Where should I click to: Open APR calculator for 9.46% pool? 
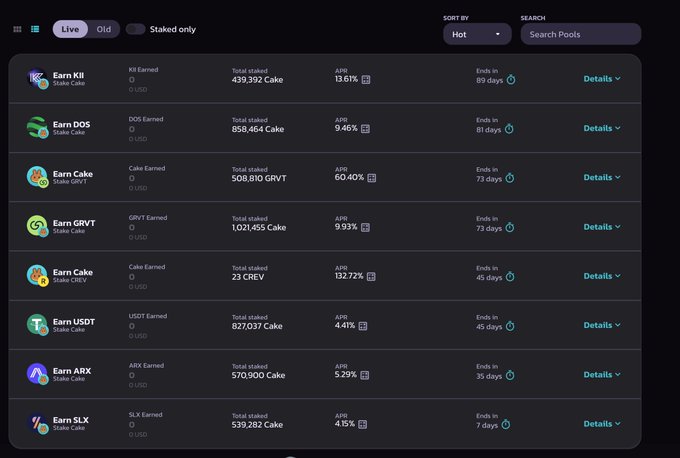[366, 129]
